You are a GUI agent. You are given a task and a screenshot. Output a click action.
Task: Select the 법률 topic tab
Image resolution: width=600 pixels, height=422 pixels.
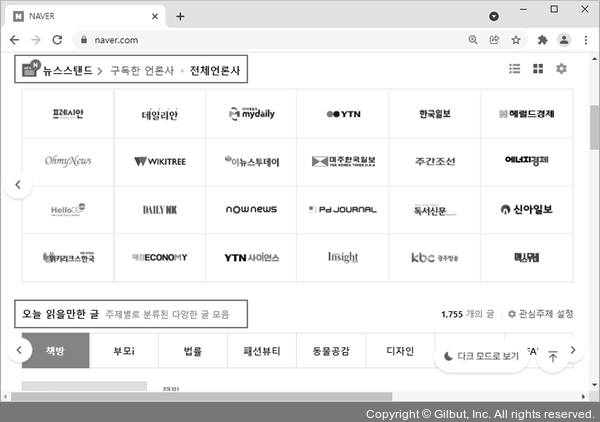coord(193,350)
